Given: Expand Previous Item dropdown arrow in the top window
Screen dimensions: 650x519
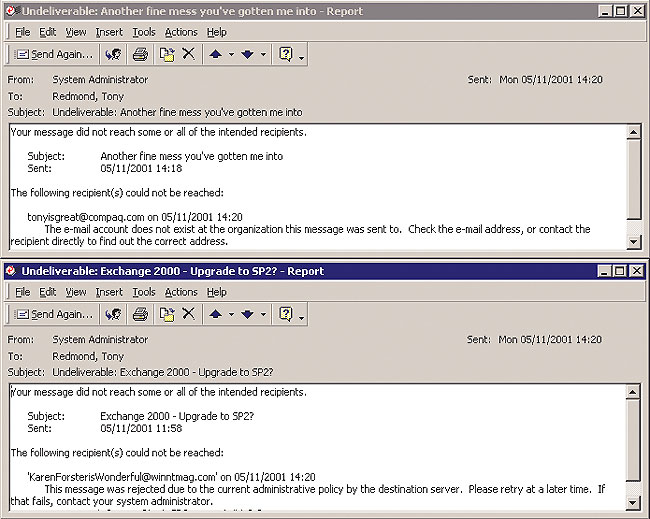Looking at the screenshot, I should point(231,54).
